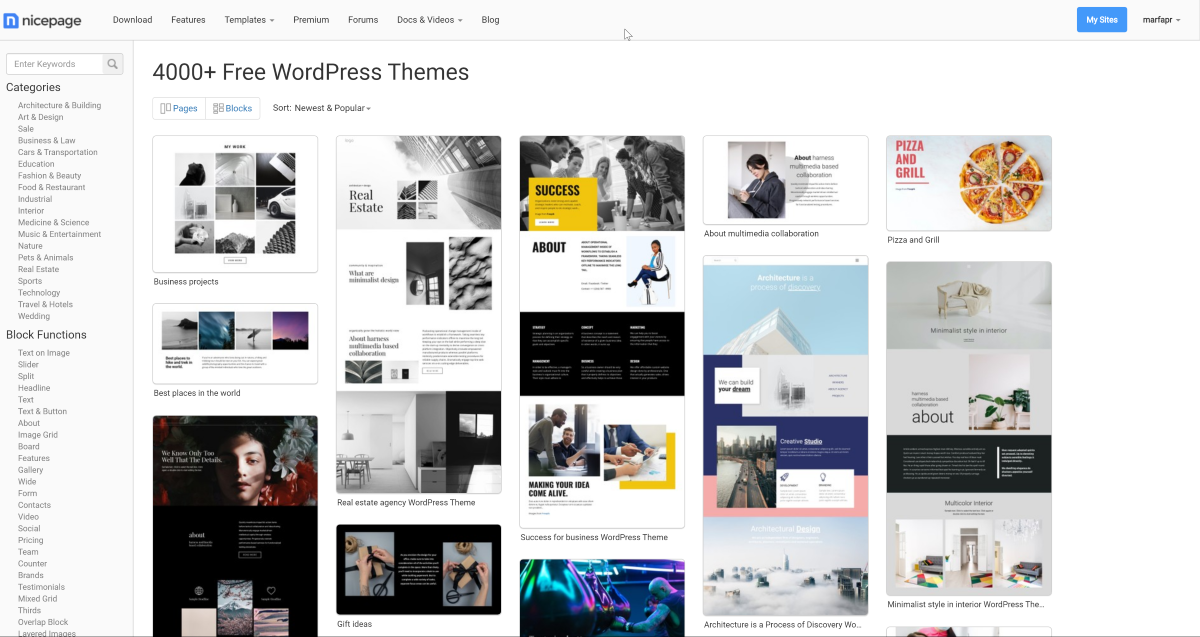Choose Medicine & Science category
1200x637 pixels.
53,222
